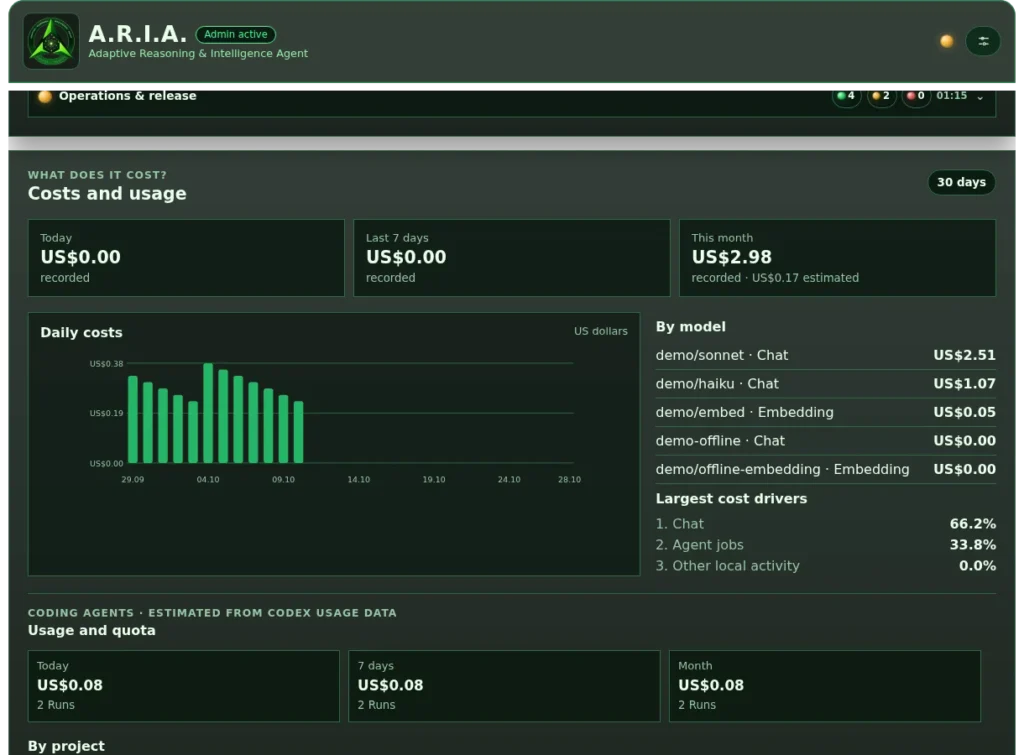Viewport: 1024px width, 755px height.
Task: Click the "01:15" time in Operations row
Action: 952,95
